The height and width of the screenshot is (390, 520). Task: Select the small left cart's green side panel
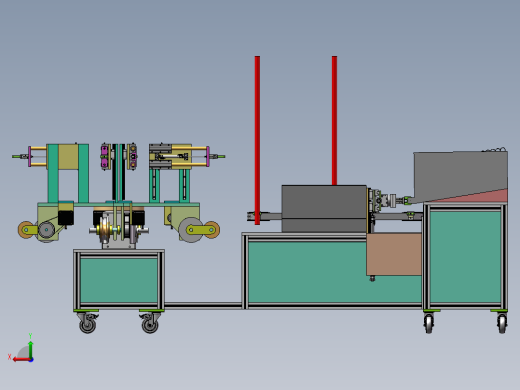(119, 280)
